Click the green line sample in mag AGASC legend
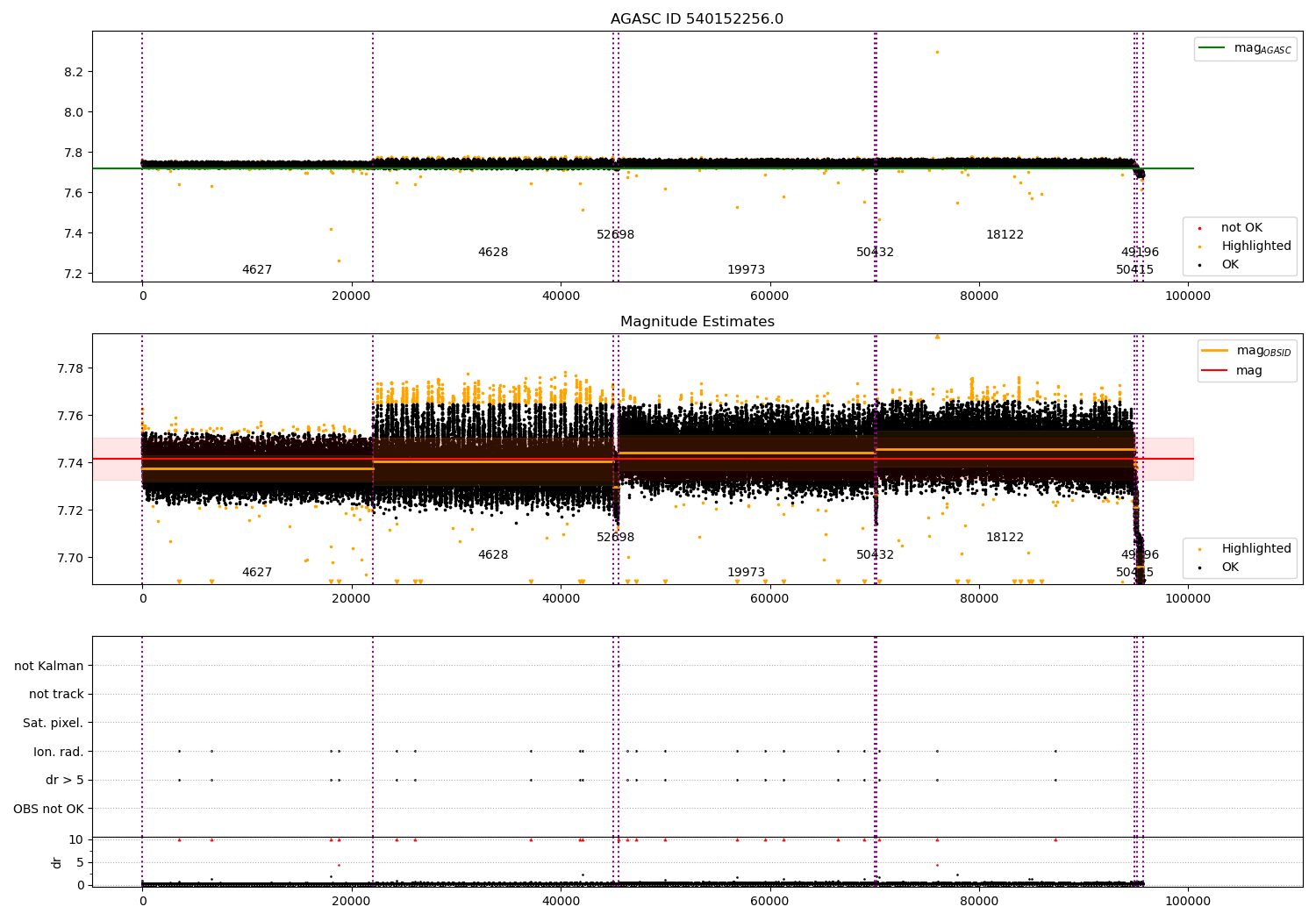This screenshot has height=921, width=1316. point(1212,48)
